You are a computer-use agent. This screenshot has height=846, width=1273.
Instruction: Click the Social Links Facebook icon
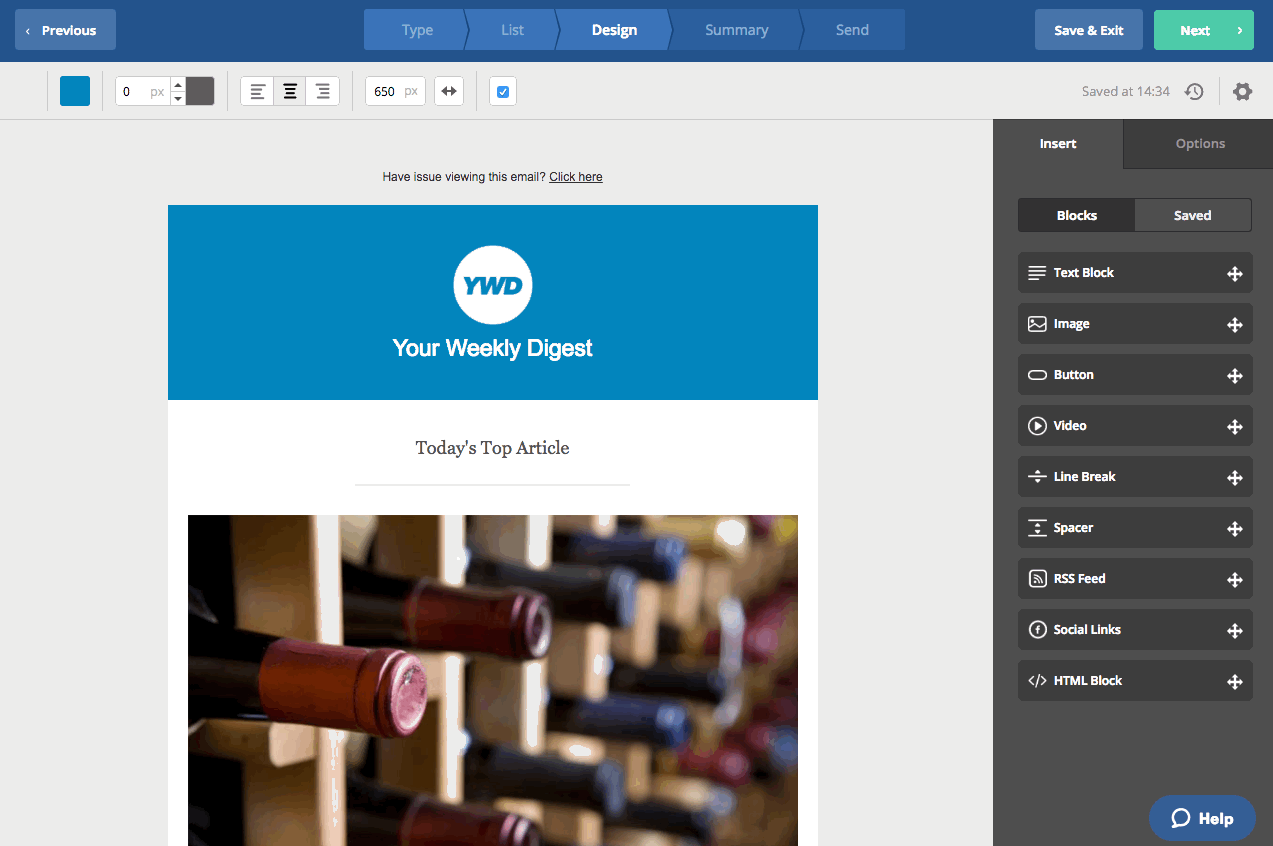pyautogui.click(x=1037, y=630)
